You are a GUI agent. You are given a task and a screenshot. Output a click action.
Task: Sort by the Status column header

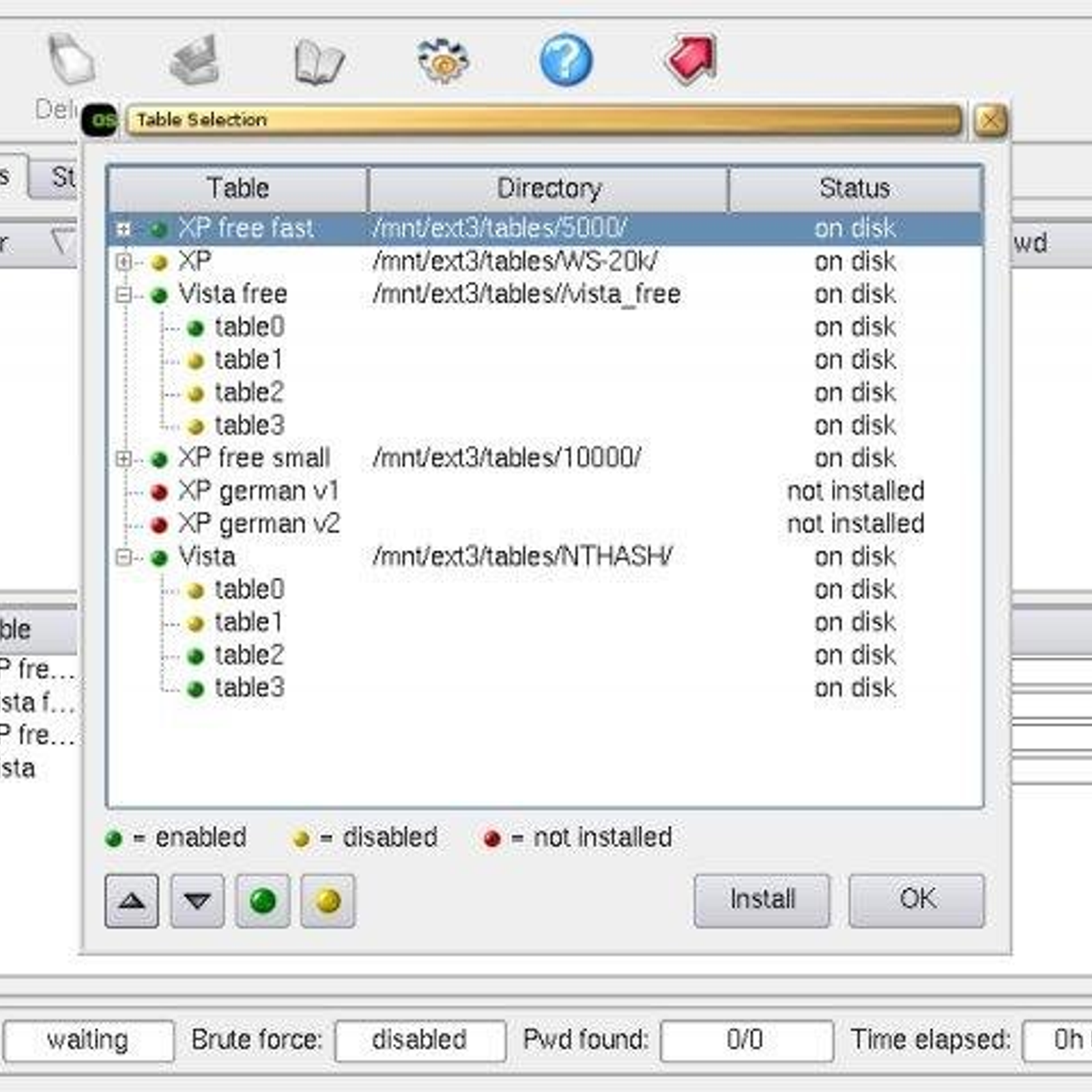[855, 188]
